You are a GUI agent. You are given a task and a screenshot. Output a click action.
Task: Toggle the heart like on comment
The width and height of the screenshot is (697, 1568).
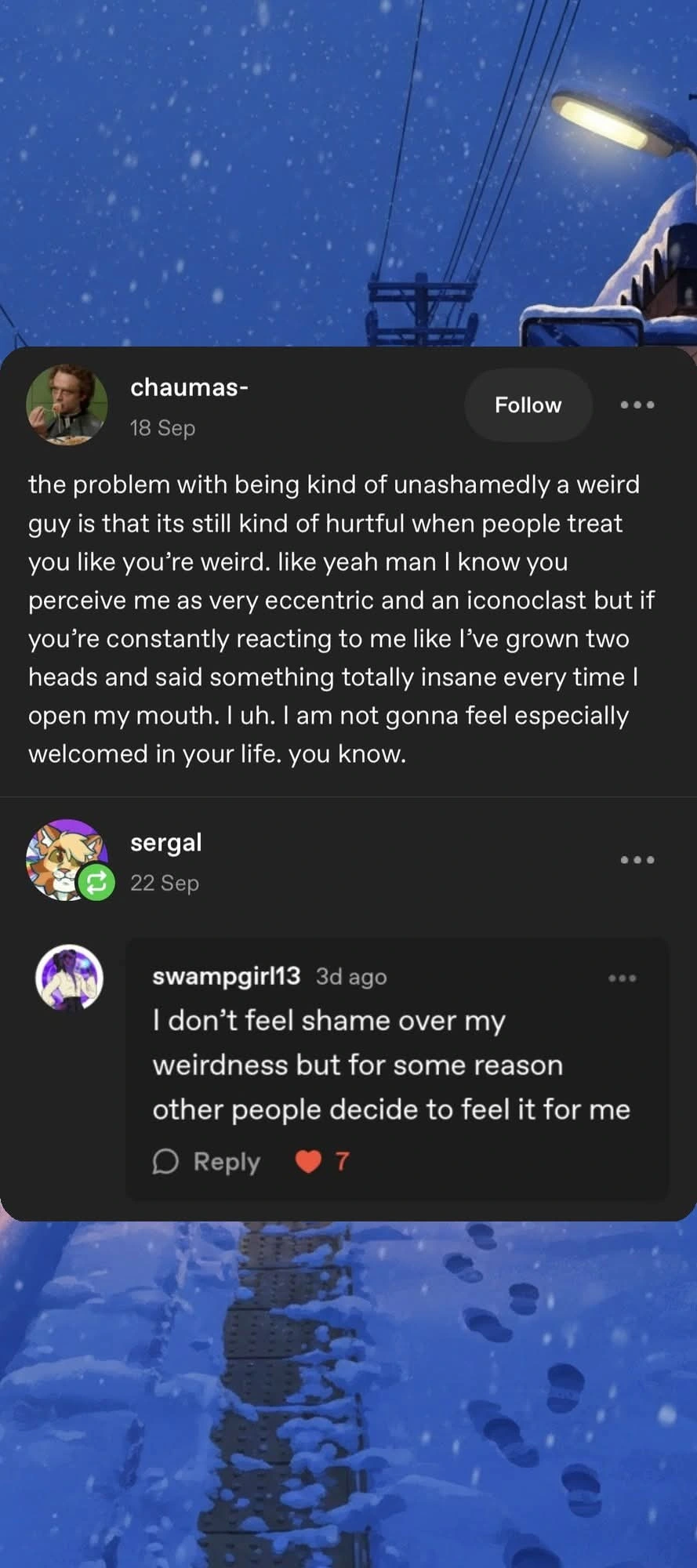[308, 1161]
